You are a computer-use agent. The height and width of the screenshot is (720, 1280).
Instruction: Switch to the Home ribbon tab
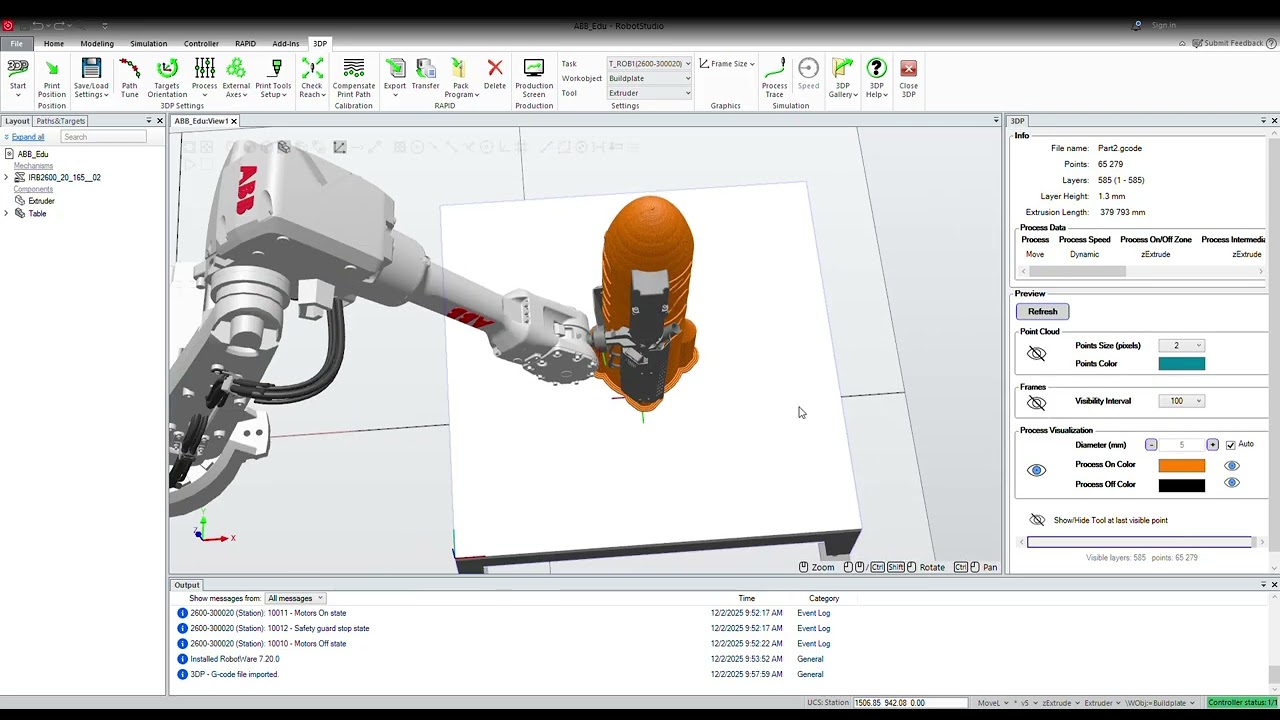54,44
